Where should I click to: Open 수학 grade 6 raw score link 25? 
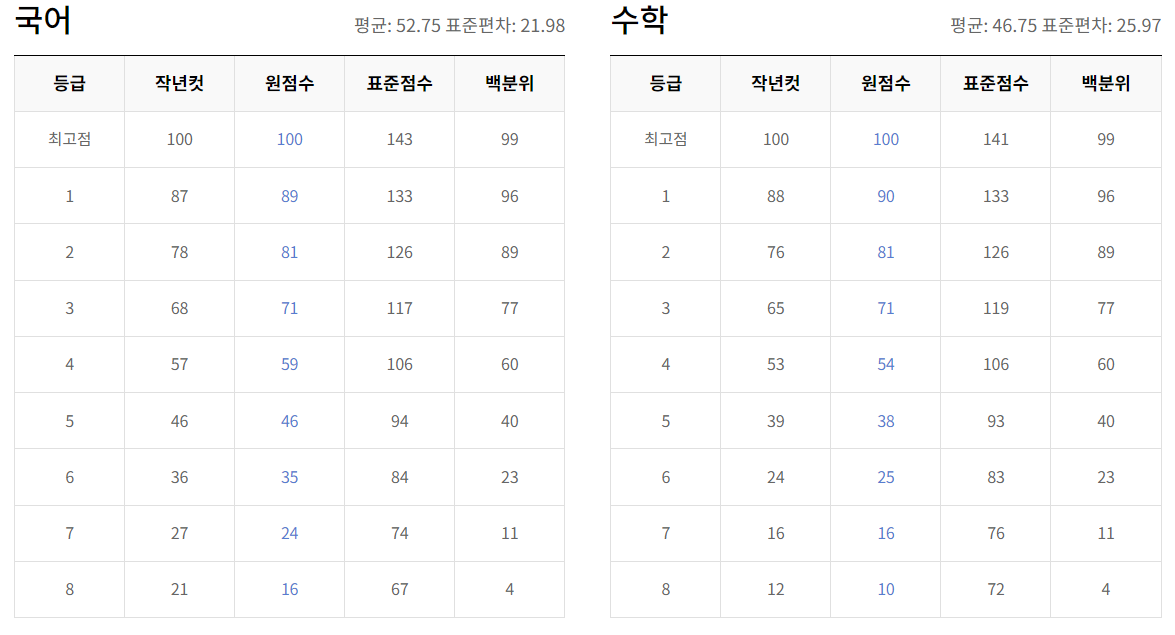tap(886, 478)
